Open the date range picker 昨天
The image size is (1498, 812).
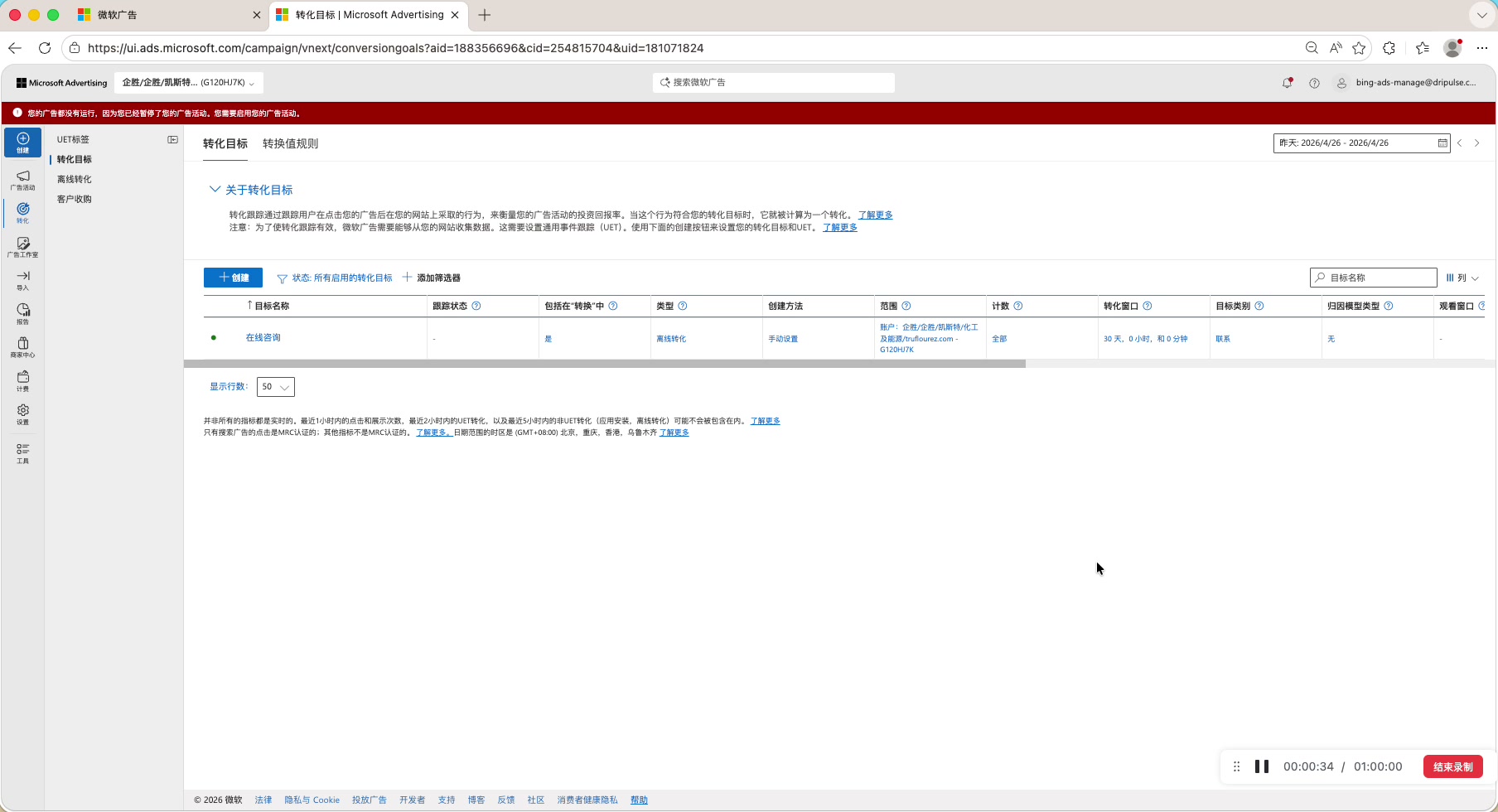tap(1361, 143)
